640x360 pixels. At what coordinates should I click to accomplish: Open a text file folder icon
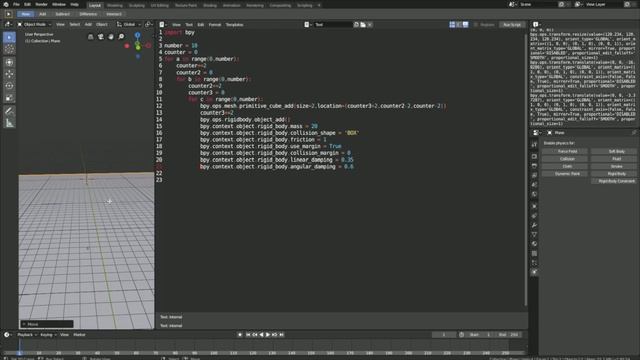(x=363, y=24)
